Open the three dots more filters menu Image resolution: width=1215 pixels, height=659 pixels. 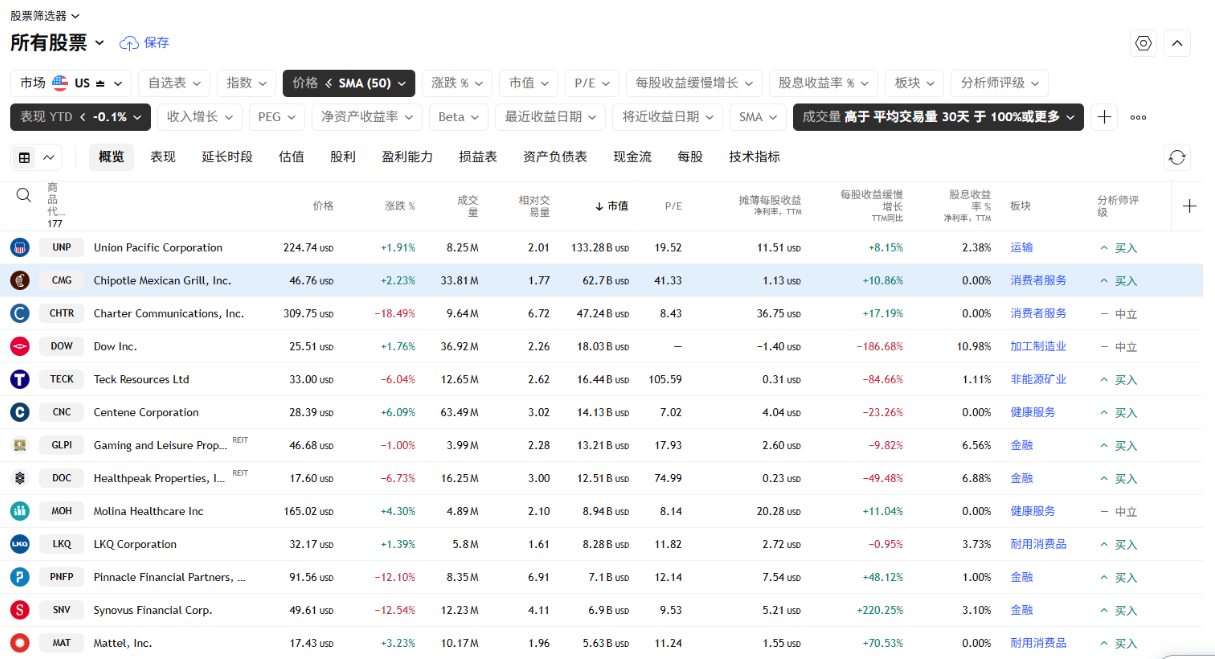1138,117
